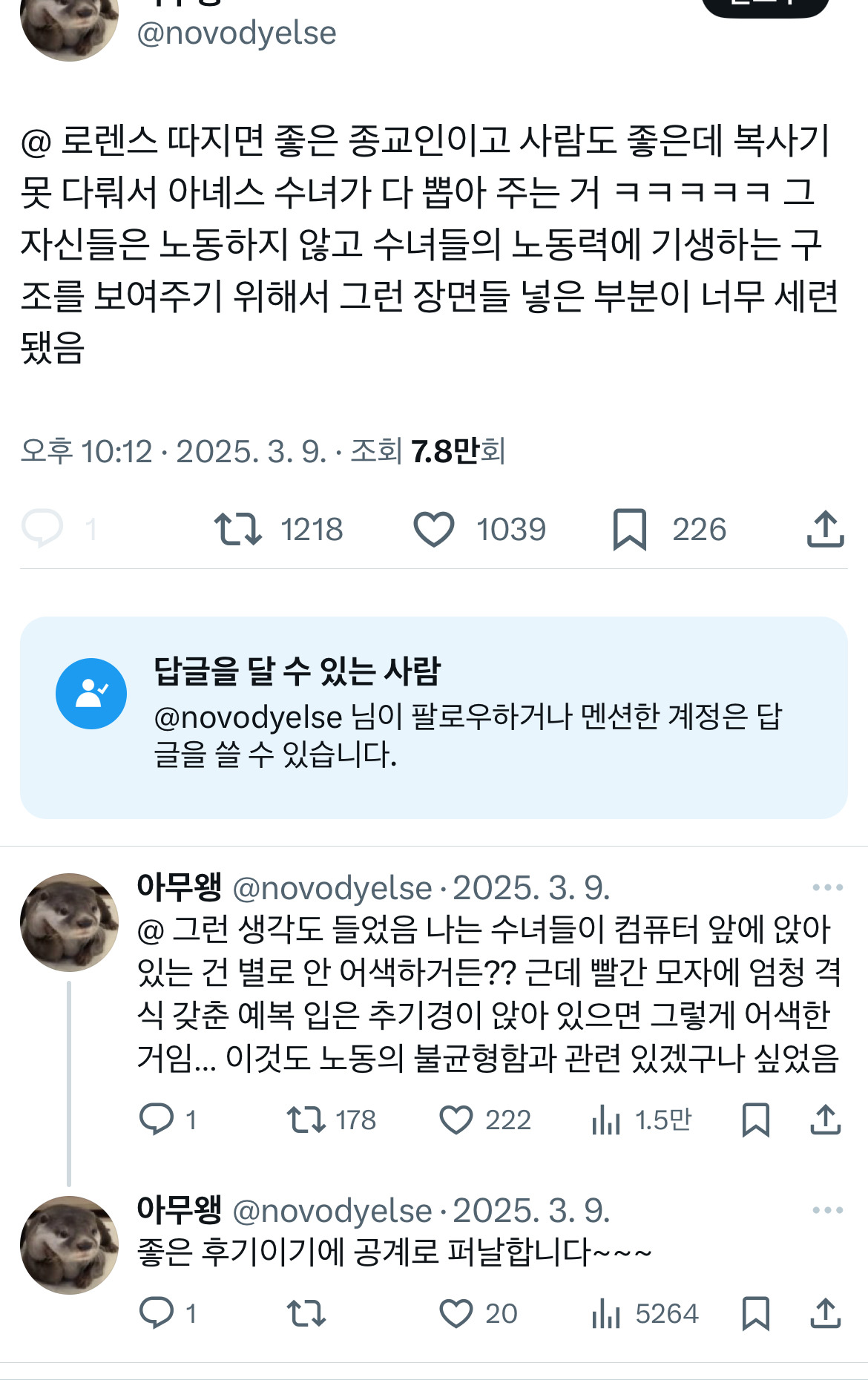Reply to the first thread reply
This screenshot has width=868, height=1380.
[x=157, y=1120]
